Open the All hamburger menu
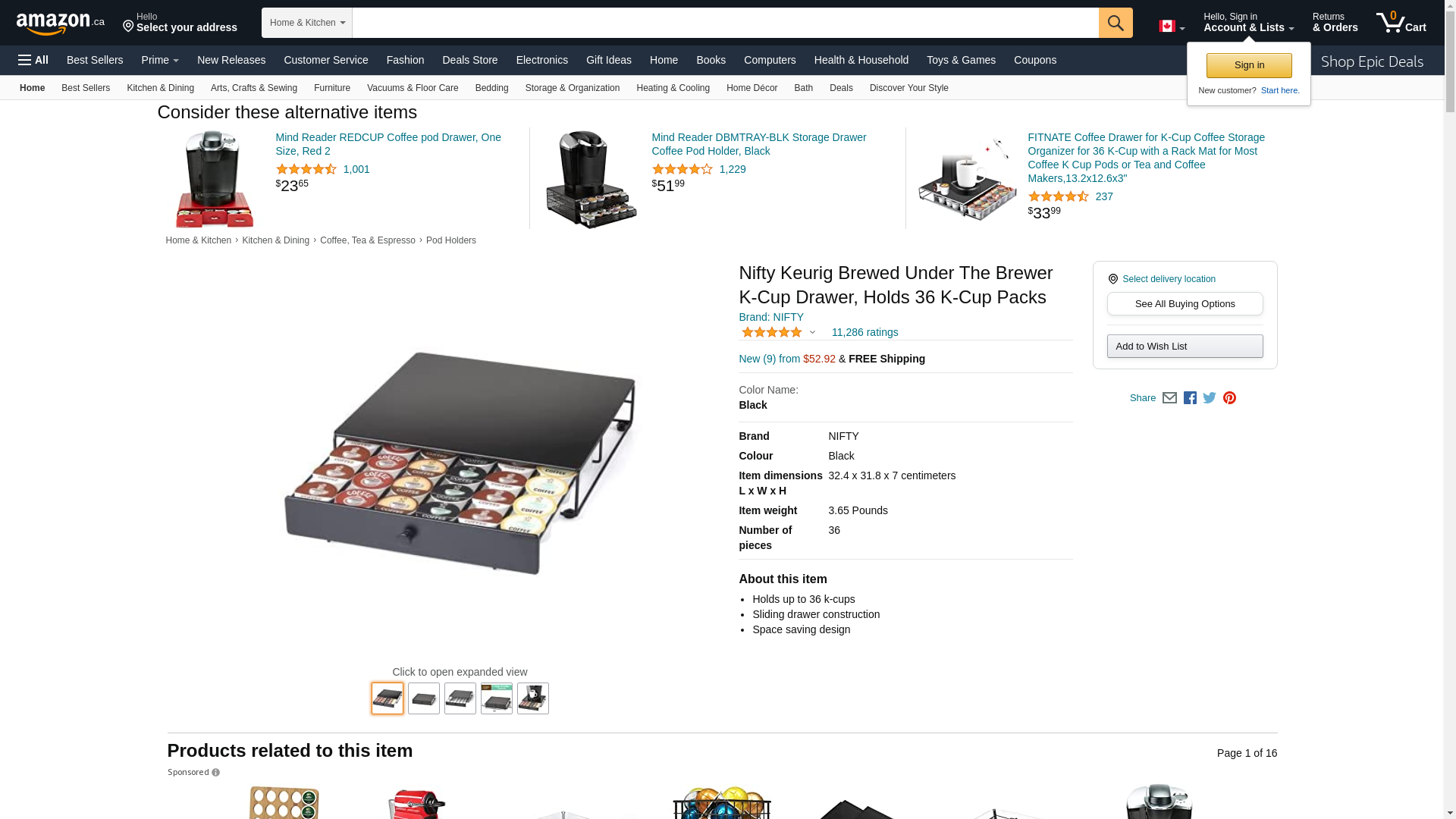Viewport: 1456px width, 819px height. coord(33,60)
